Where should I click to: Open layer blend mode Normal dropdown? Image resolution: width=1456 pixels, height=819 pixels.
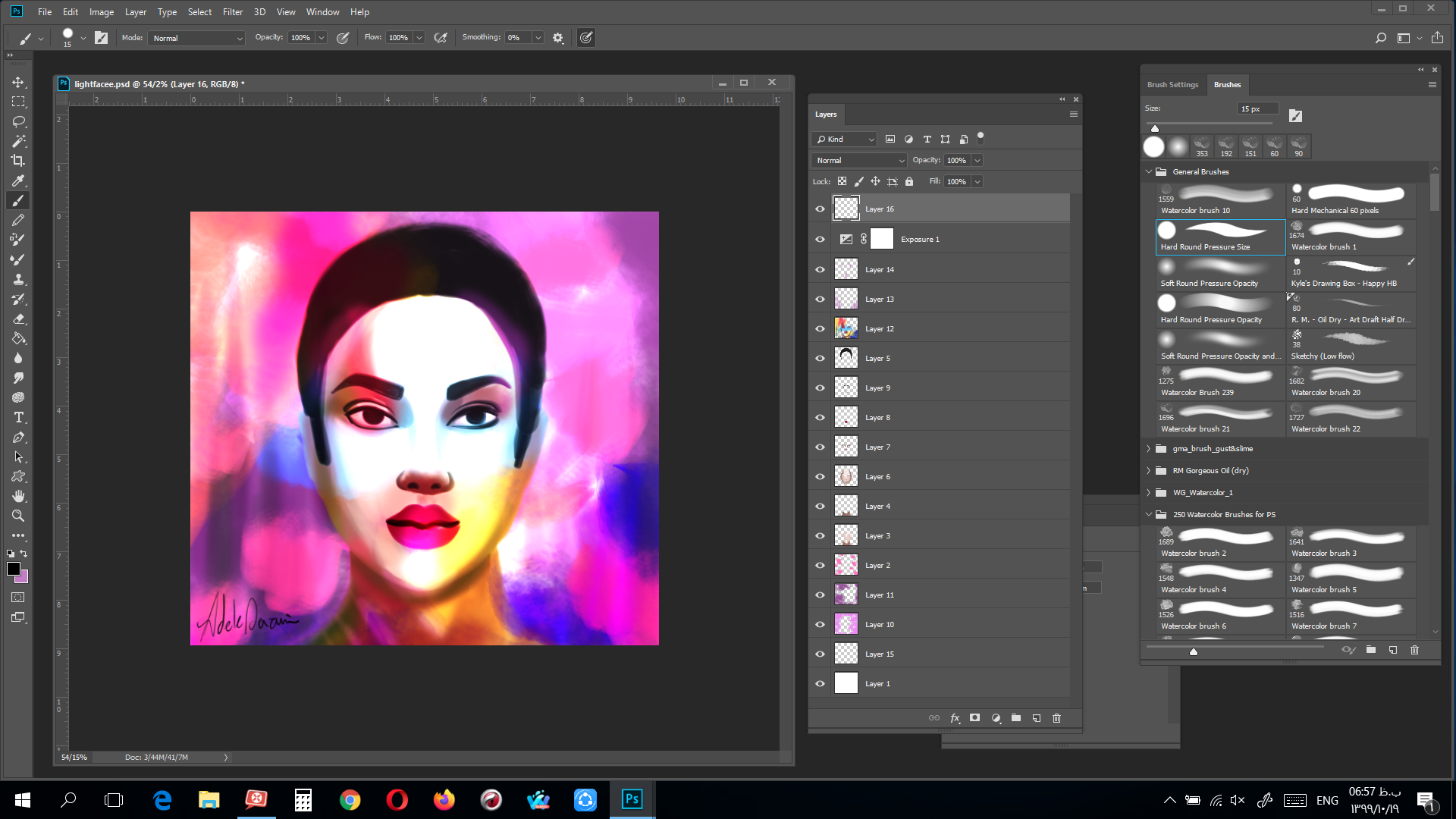858,161
